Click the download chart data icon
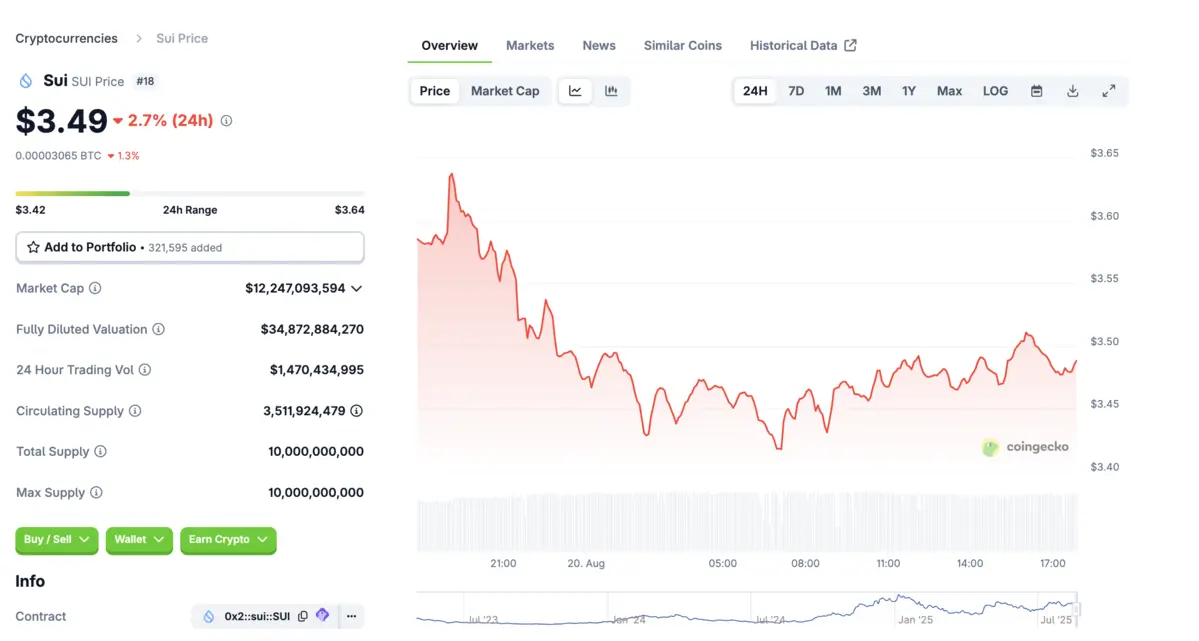This screenshot has height=641, width=1199. [x=1073, y=91]
